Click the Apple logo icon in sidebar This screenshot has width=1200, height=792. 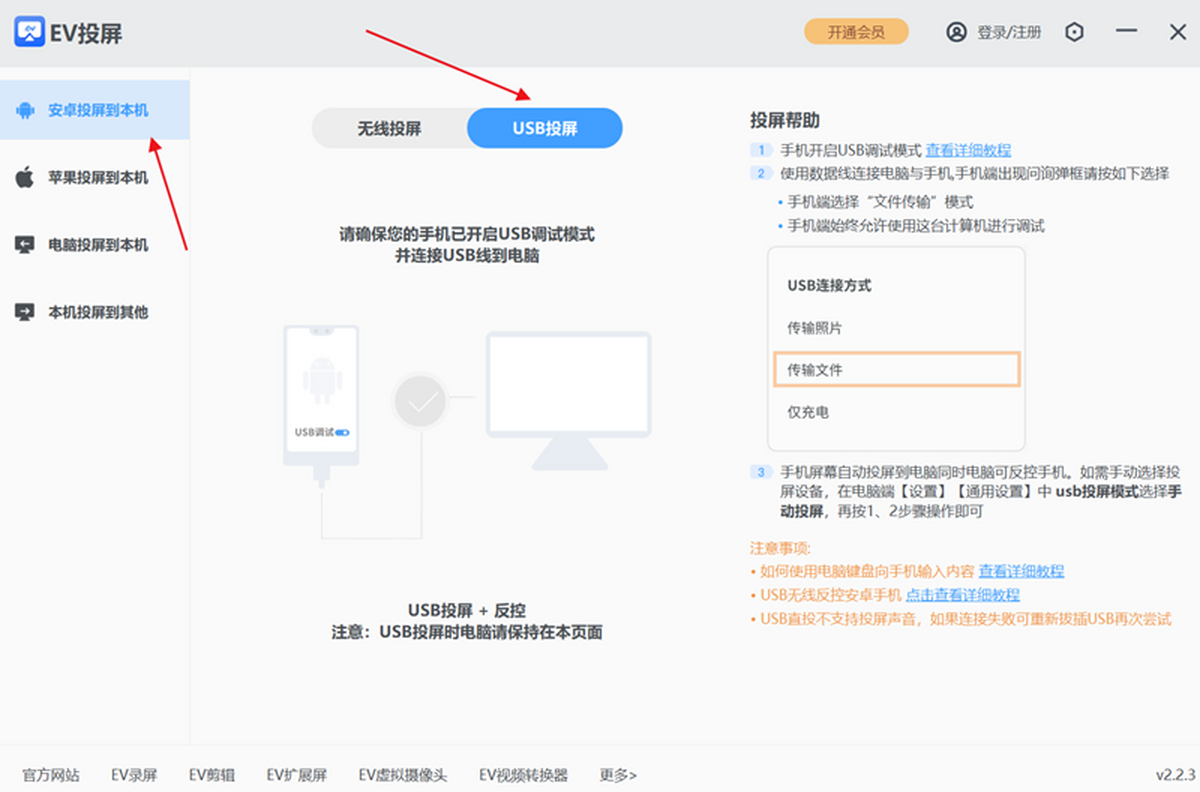point(25,178)
